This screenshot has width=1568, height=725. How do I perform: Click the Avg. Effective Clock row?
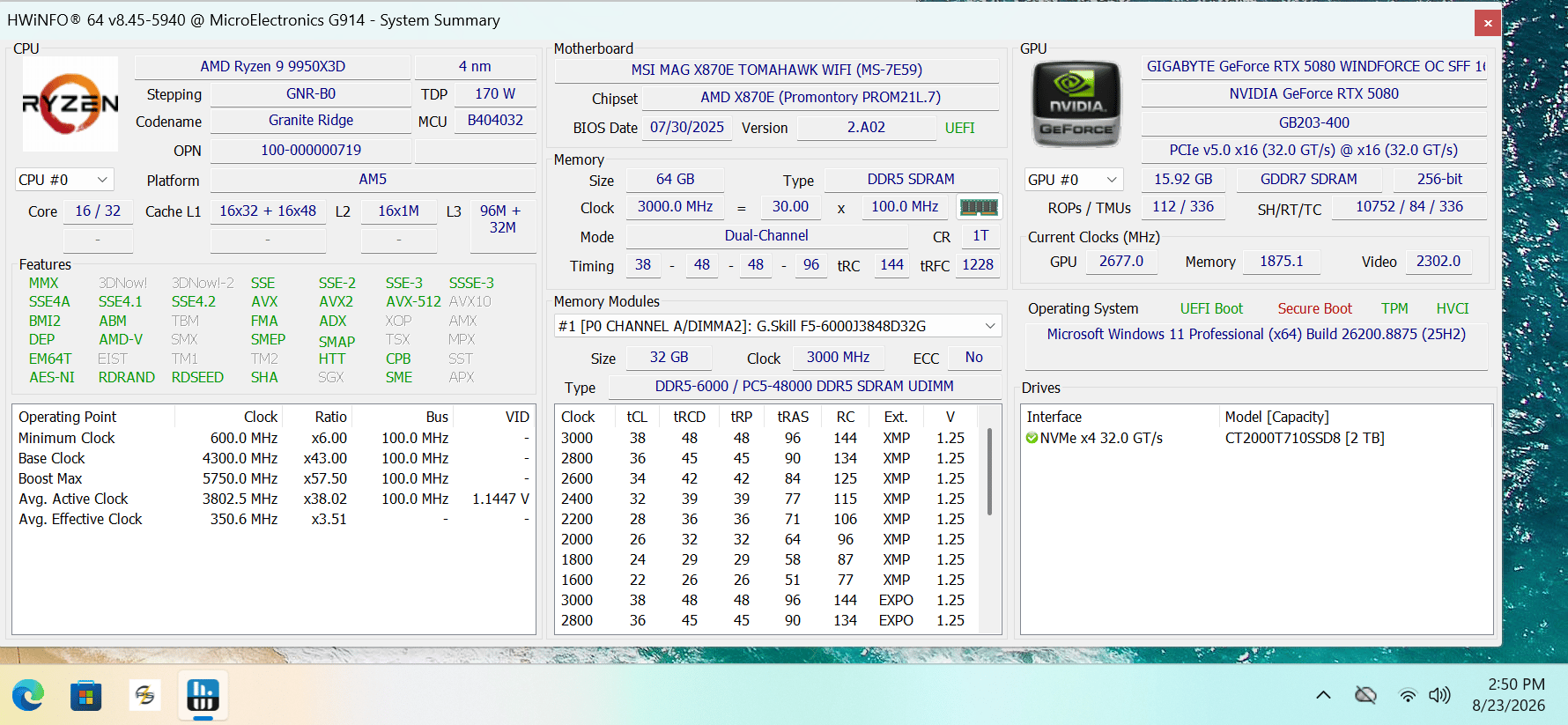click(x=274, y=520)
